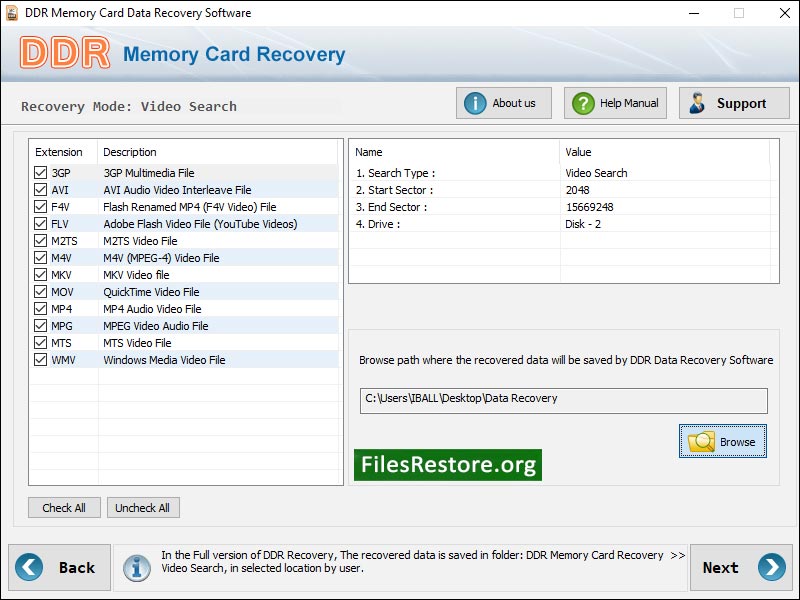The image size is (800, 600).
Task: Uncheck the 3GP Multimedia File extension
Action: (x=38, y=172)
